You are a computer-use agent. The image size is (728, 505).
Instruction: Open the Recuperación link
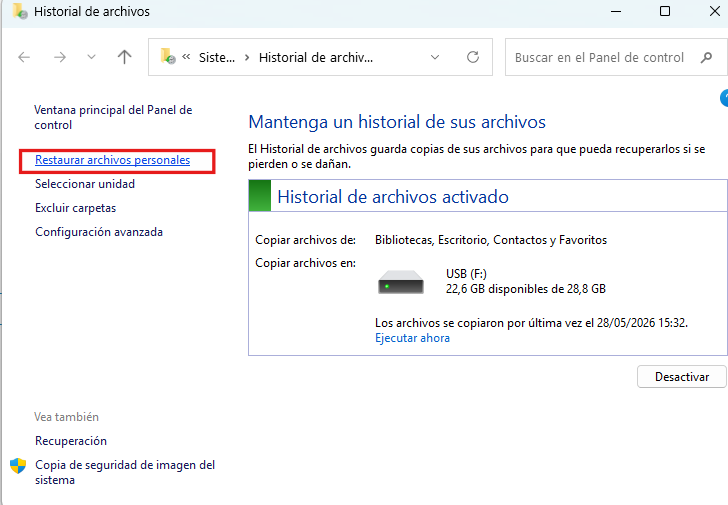(x=71, y=441)
